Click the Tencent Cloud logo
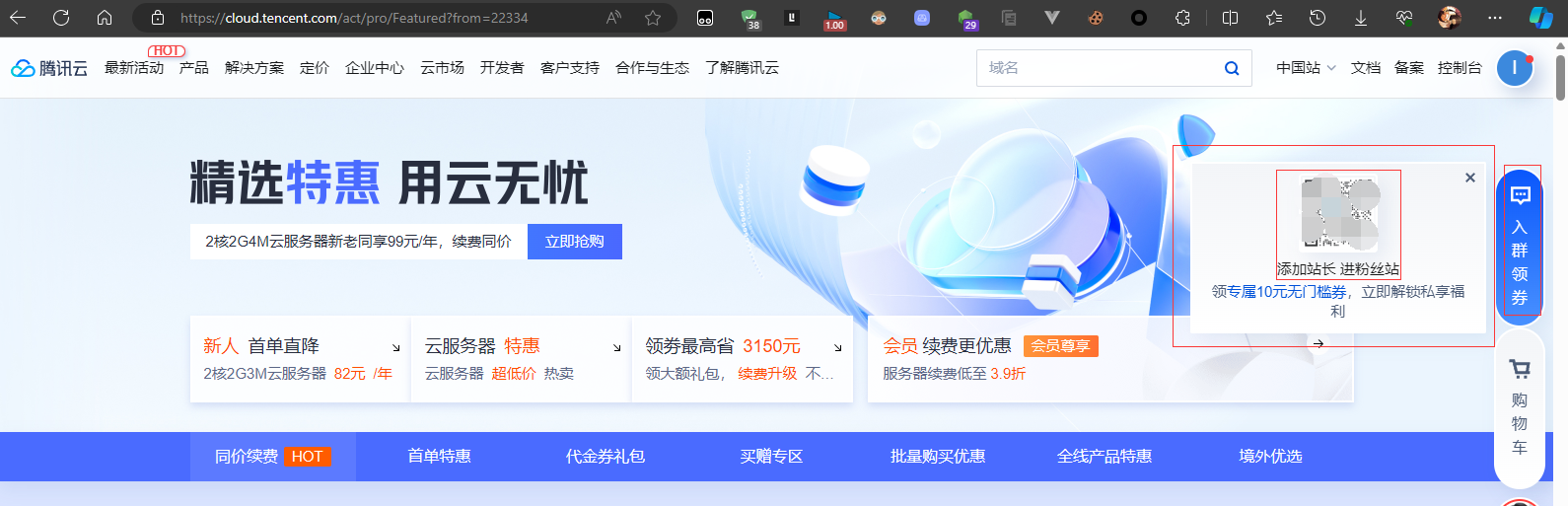 (x=49, y=68)
